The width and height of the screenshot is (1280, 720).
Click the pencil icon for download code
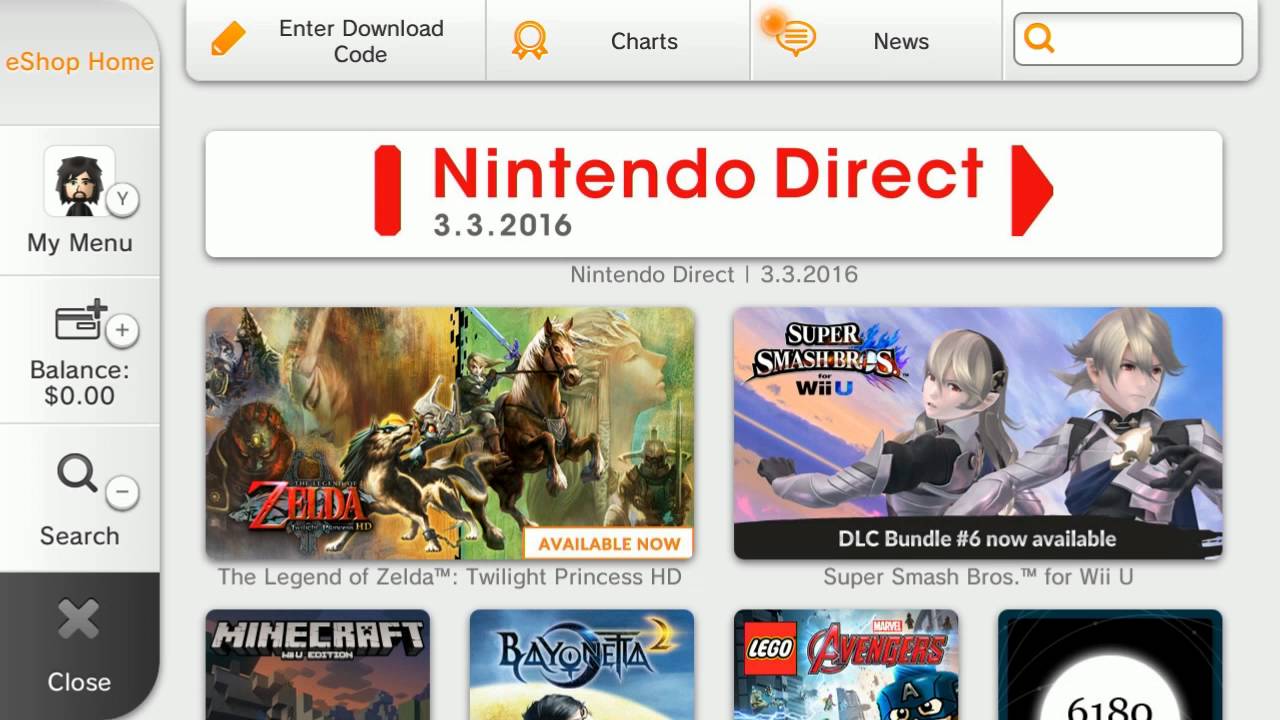coord(228,40)
